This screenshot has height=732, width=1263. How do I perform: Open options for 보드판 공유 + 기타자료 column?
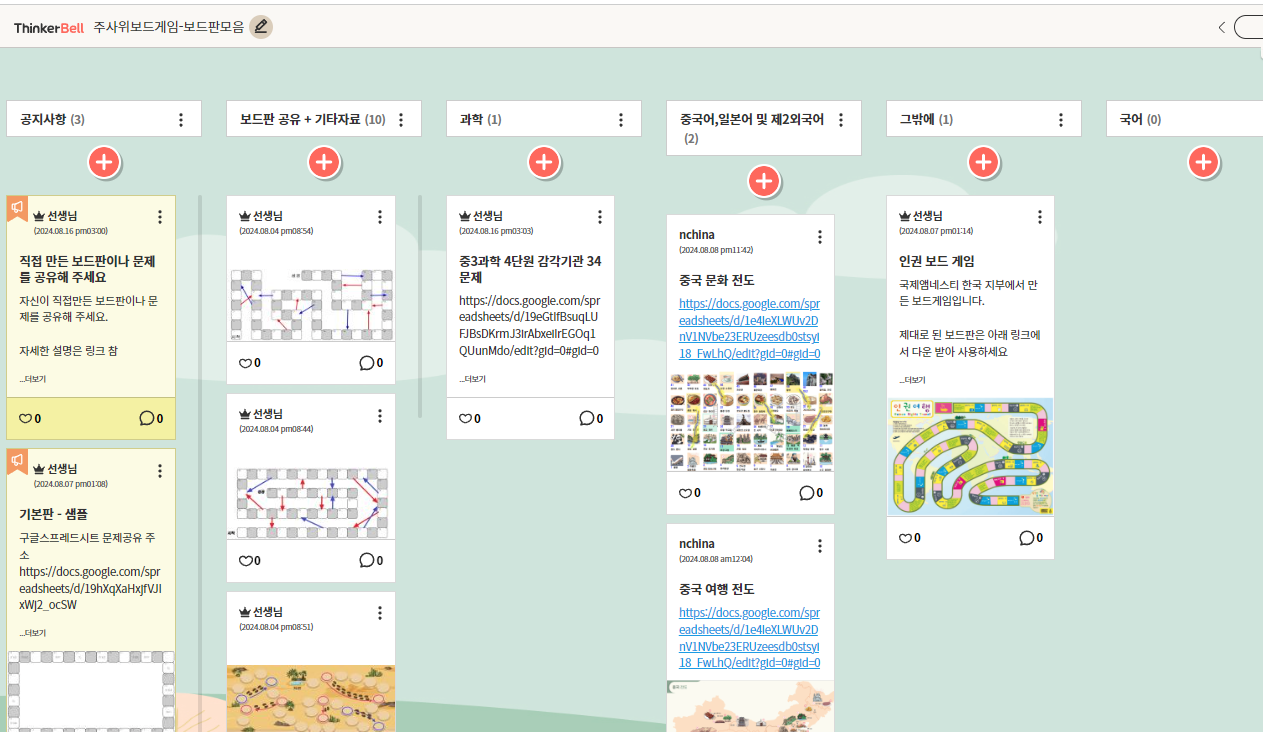[x=401, y=120]
